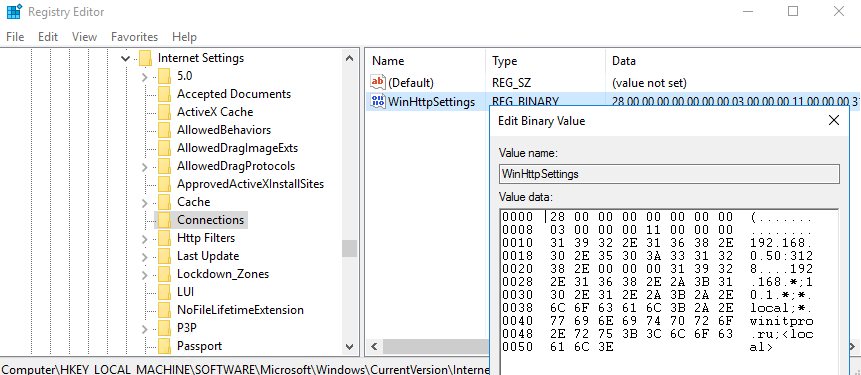Expand the Cache key
Viewport: 861px width, 375px height.
144,203
